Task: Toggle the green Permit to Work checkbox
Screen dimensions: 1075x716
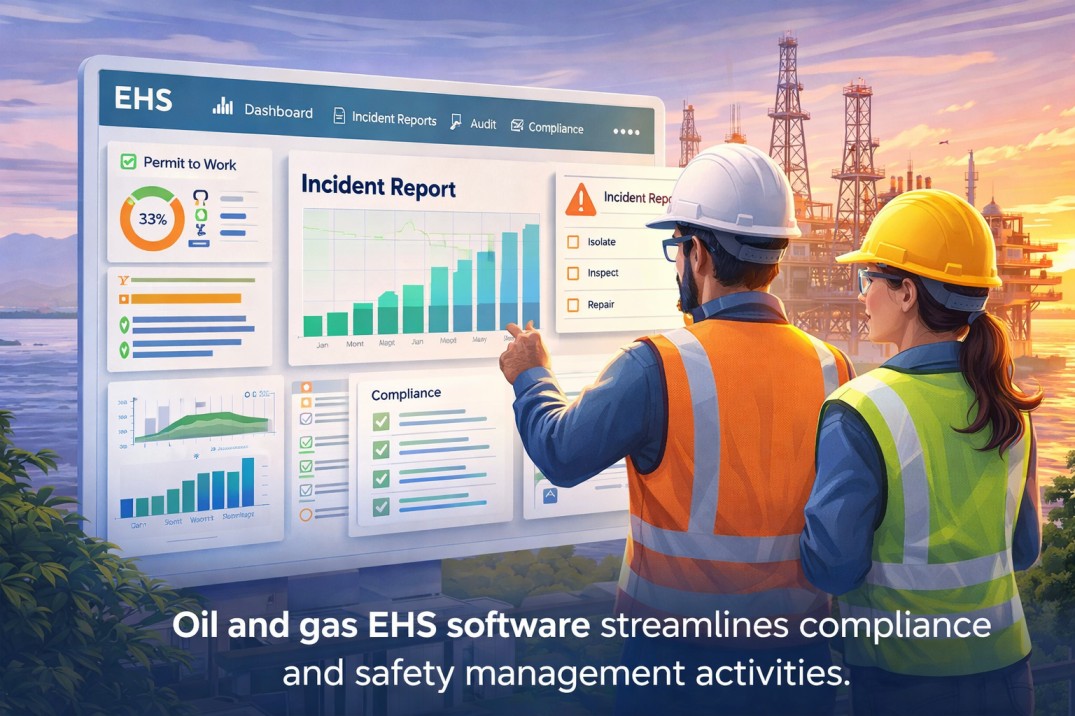Action: [x=128, y=161]
